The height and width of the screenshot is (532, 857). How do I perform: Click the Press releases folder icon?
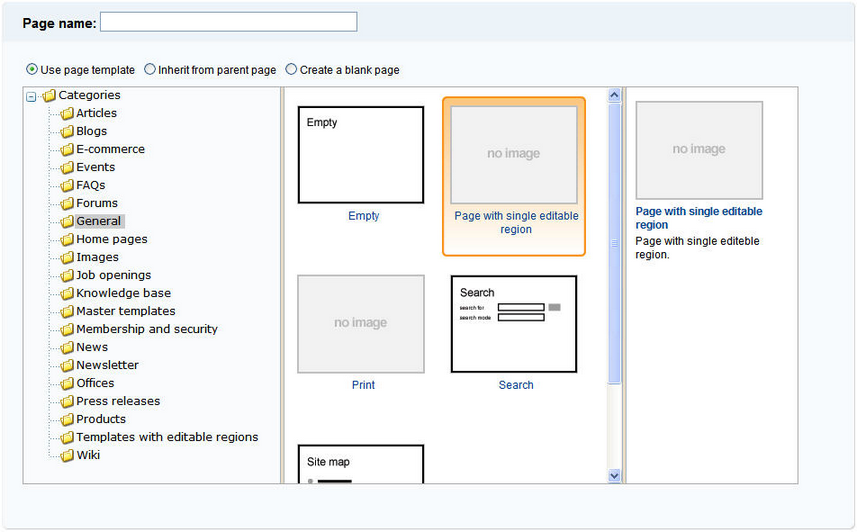67,402
